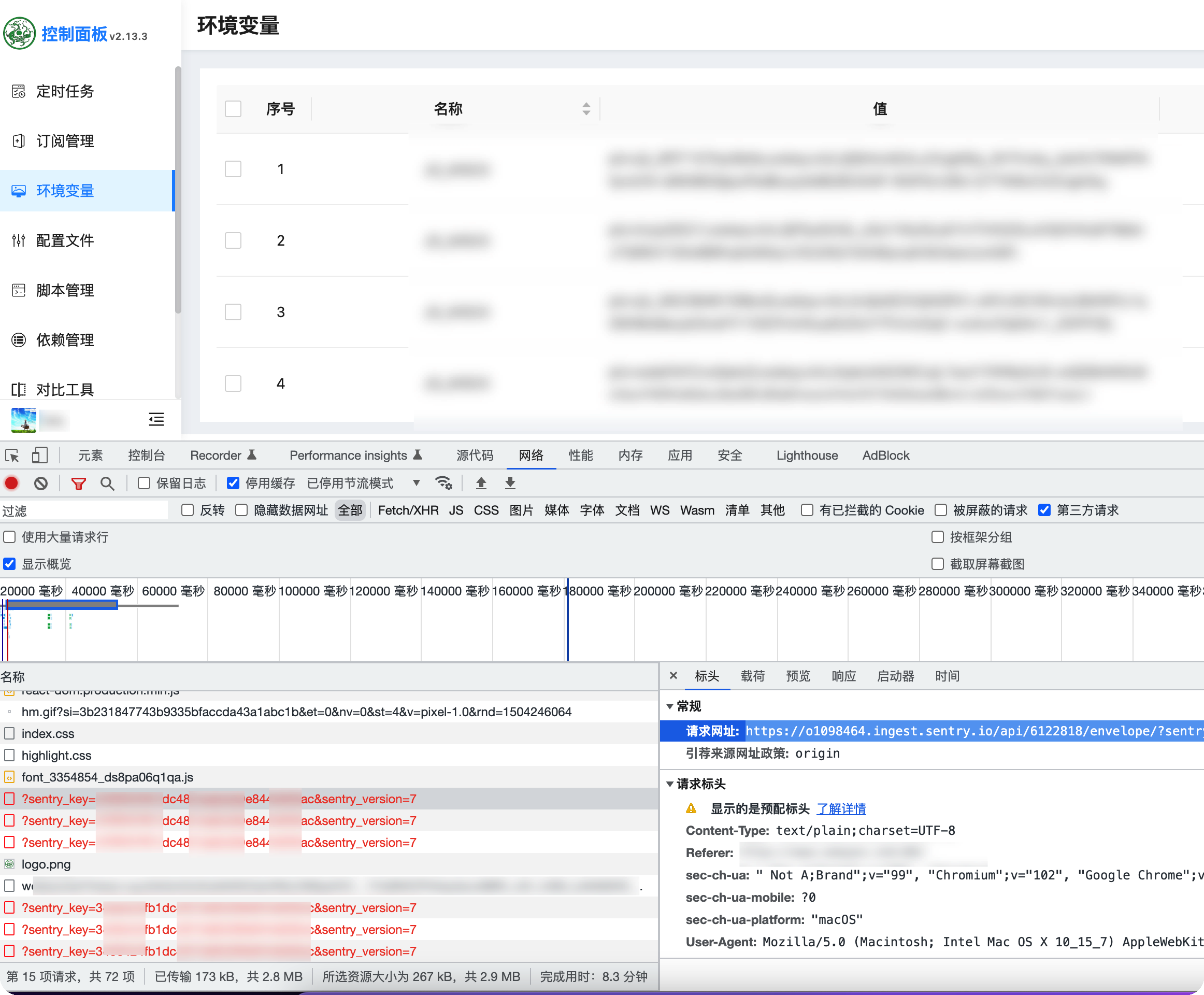Open network conditions settings icon
Viewport: 1204px width, 995px height.
445,483
